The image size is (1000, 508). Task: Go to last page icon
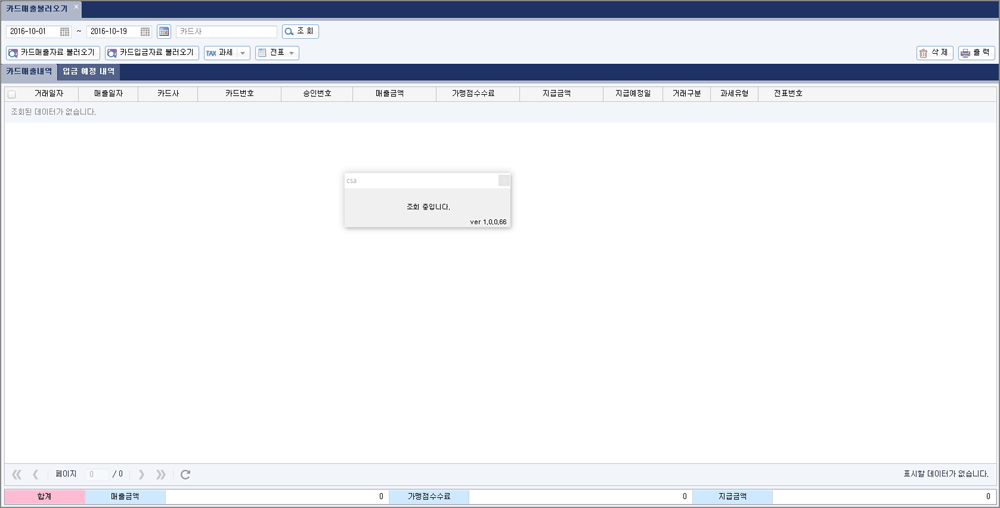tap(161, 474)
